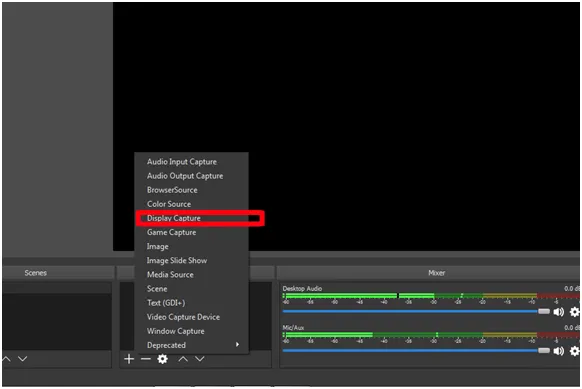Viewport: 582px width, 389px height.
Task: Click the Scenes list area
Action: [x=57, y=316]
